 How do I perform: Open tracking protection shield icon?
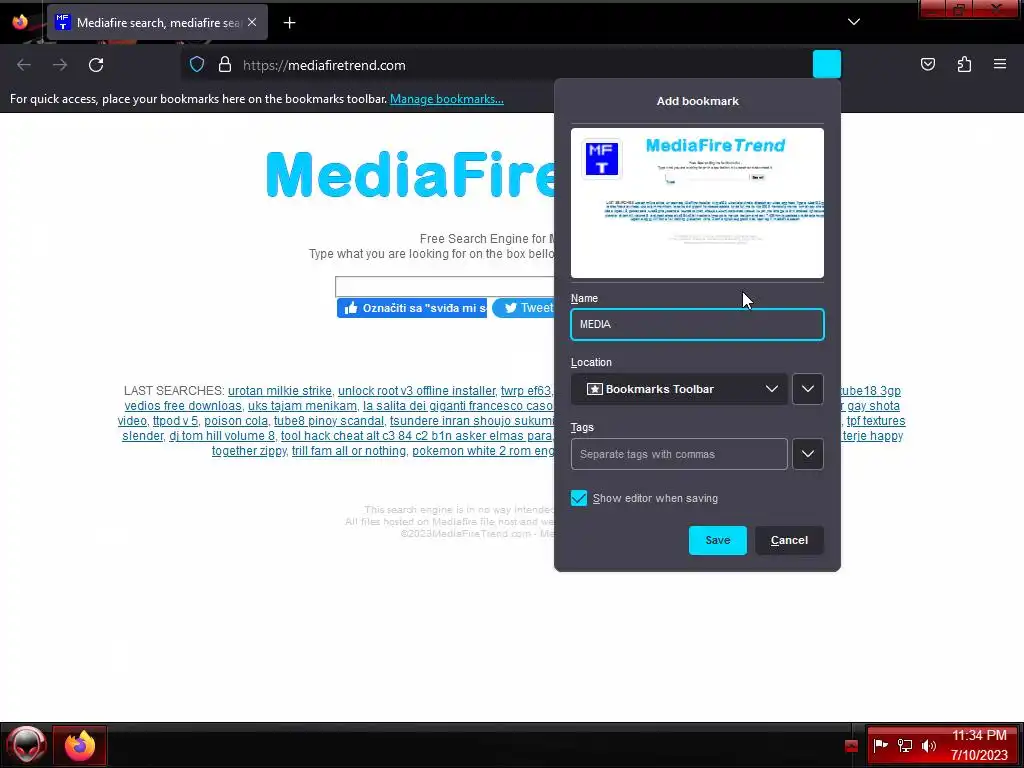coord(197,65)
